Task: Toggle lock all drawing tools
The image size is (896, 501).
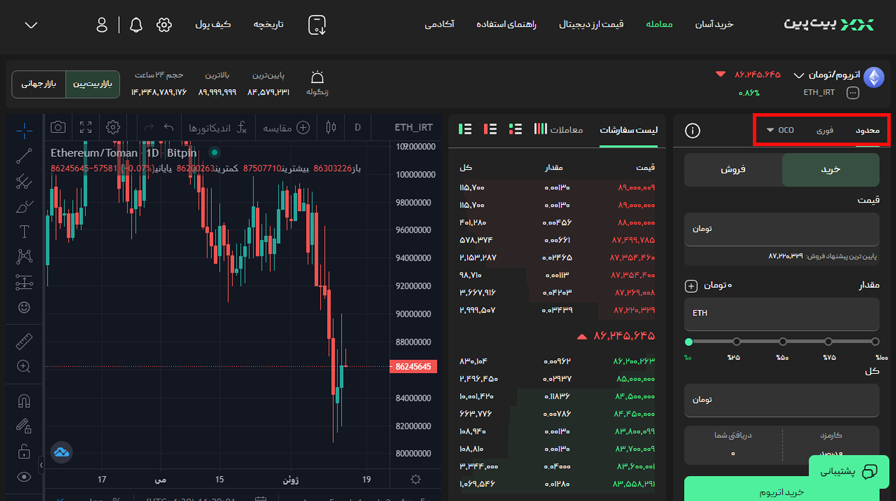Action: point(24,452)
